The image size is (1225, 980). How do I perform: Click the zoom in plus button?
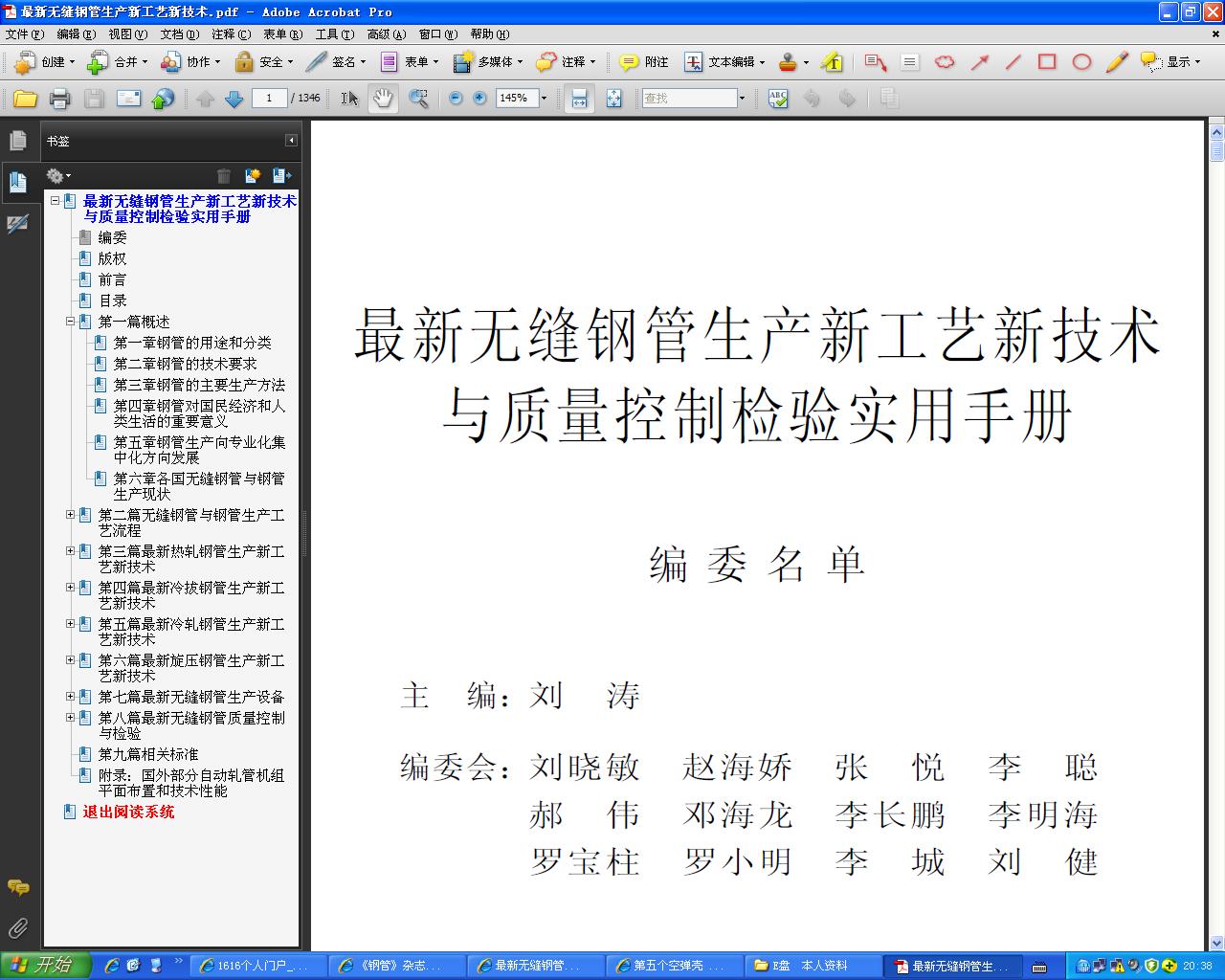(479, 99)
